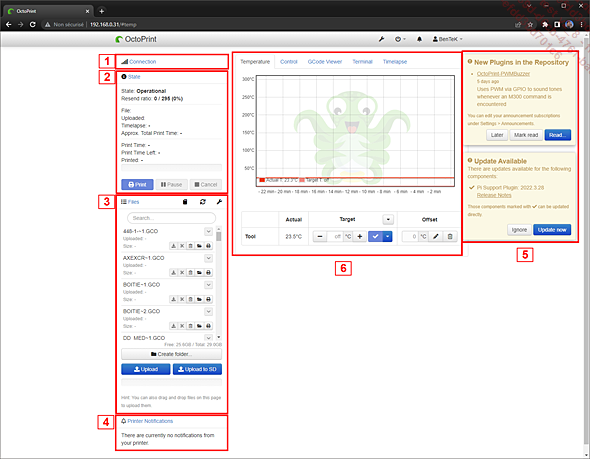Open the system power menu icon
The height and width of the screenshot is (459, 590).
click(400, 39)
